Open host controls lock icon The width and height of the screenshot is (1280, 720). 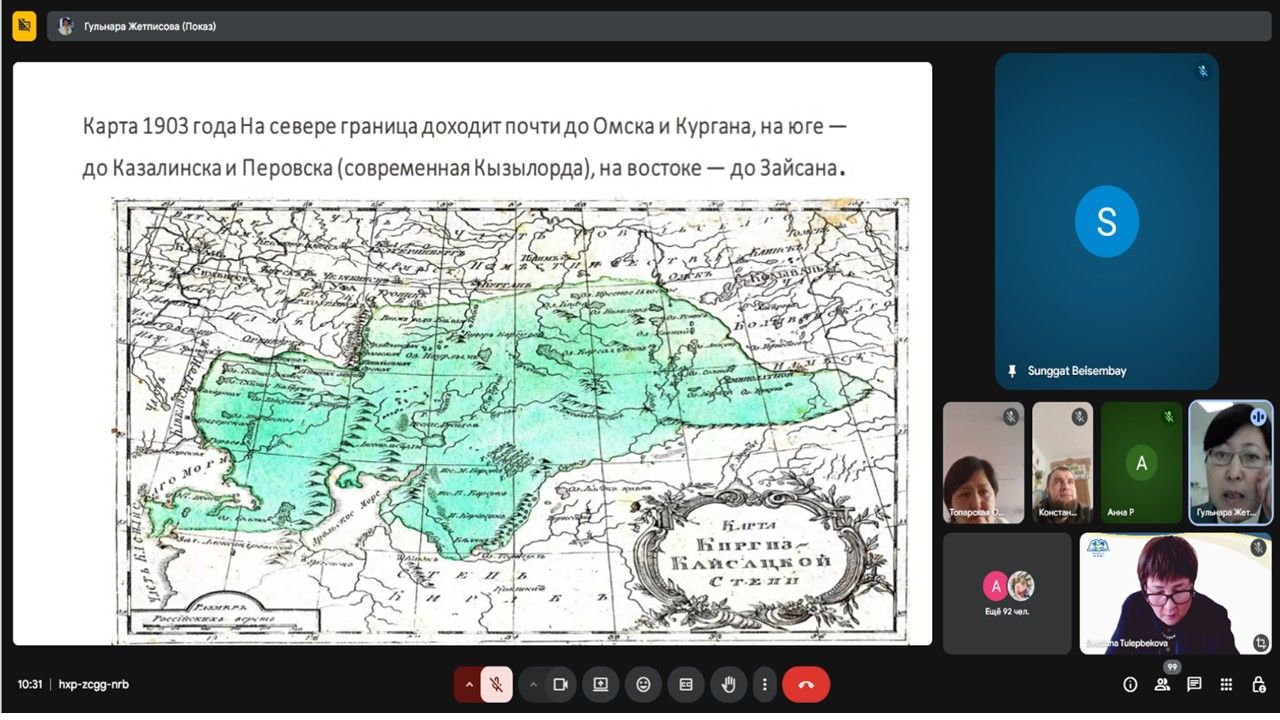1258,685
